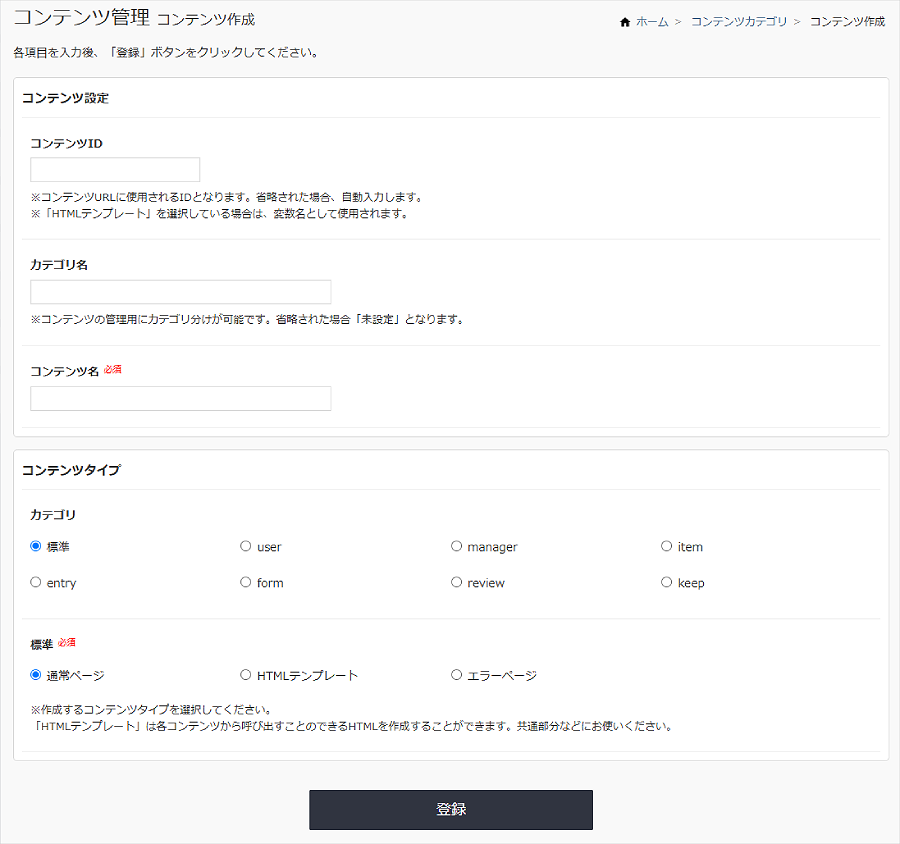The height and width of the screenshot is (844, 900).
Task: Select the 標準 category radio button
Action: click(35, 546)
